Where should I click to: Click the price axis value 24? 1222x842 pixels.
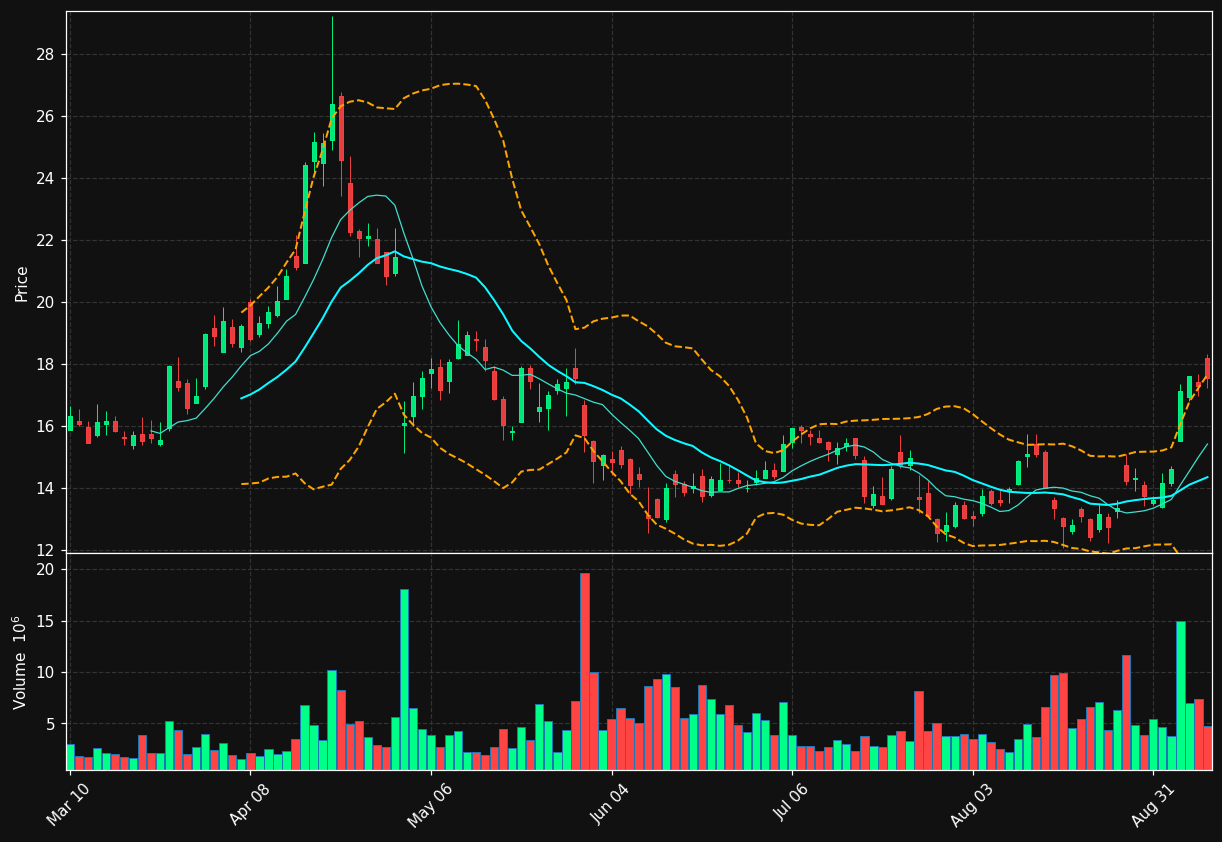click(47, 179)
